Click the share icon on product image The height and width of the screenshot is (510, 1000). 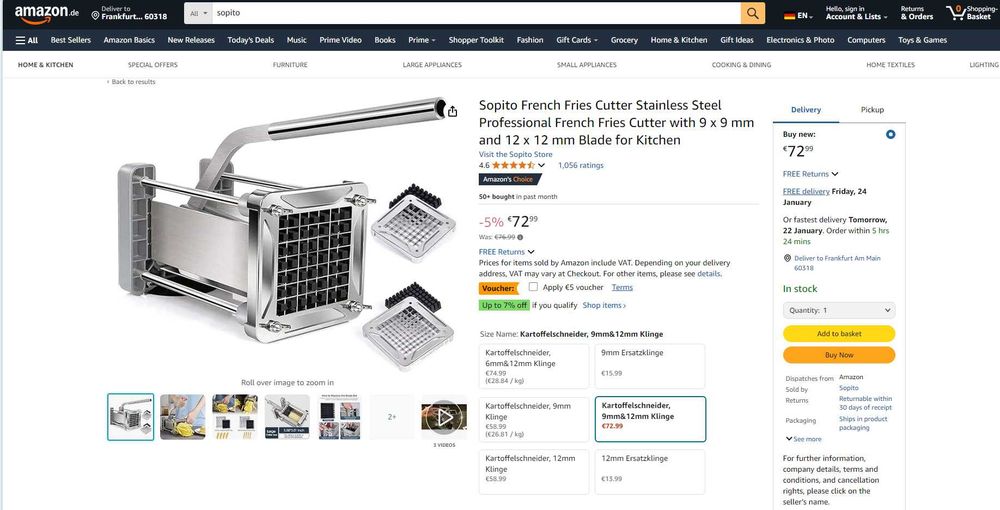[452, 111]
